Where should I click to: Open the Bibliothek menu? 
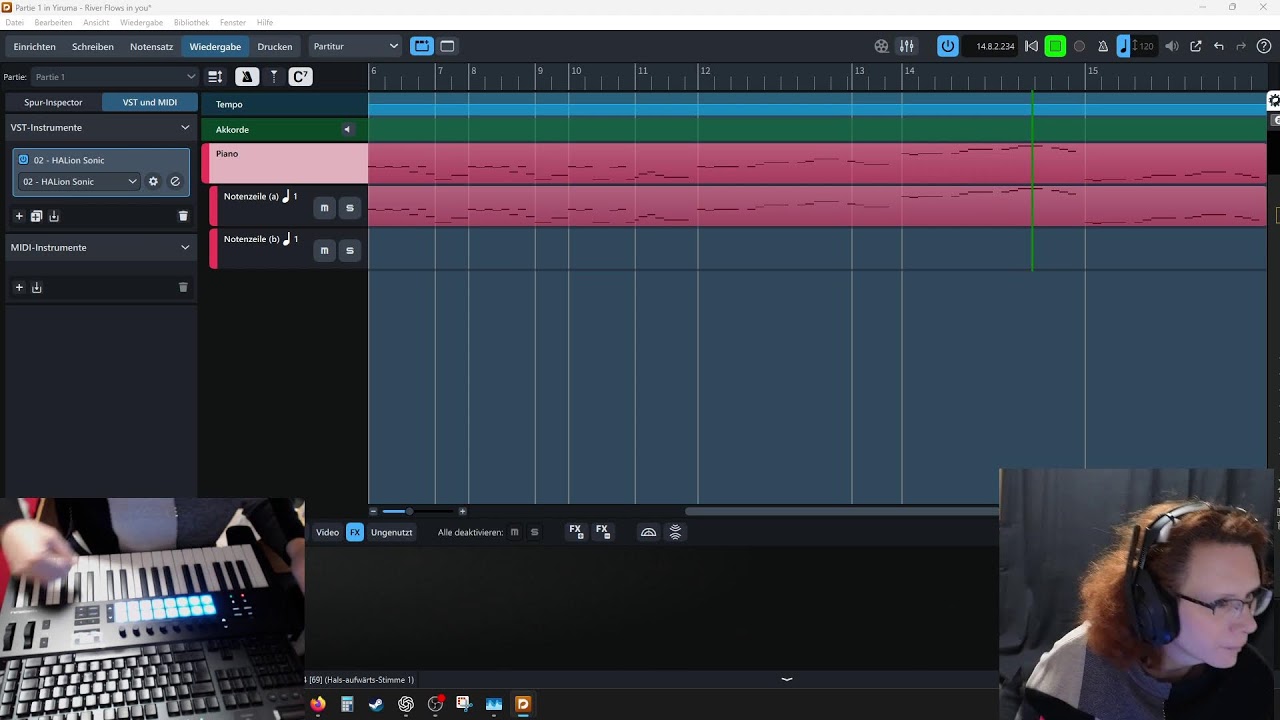click(191, 22)
